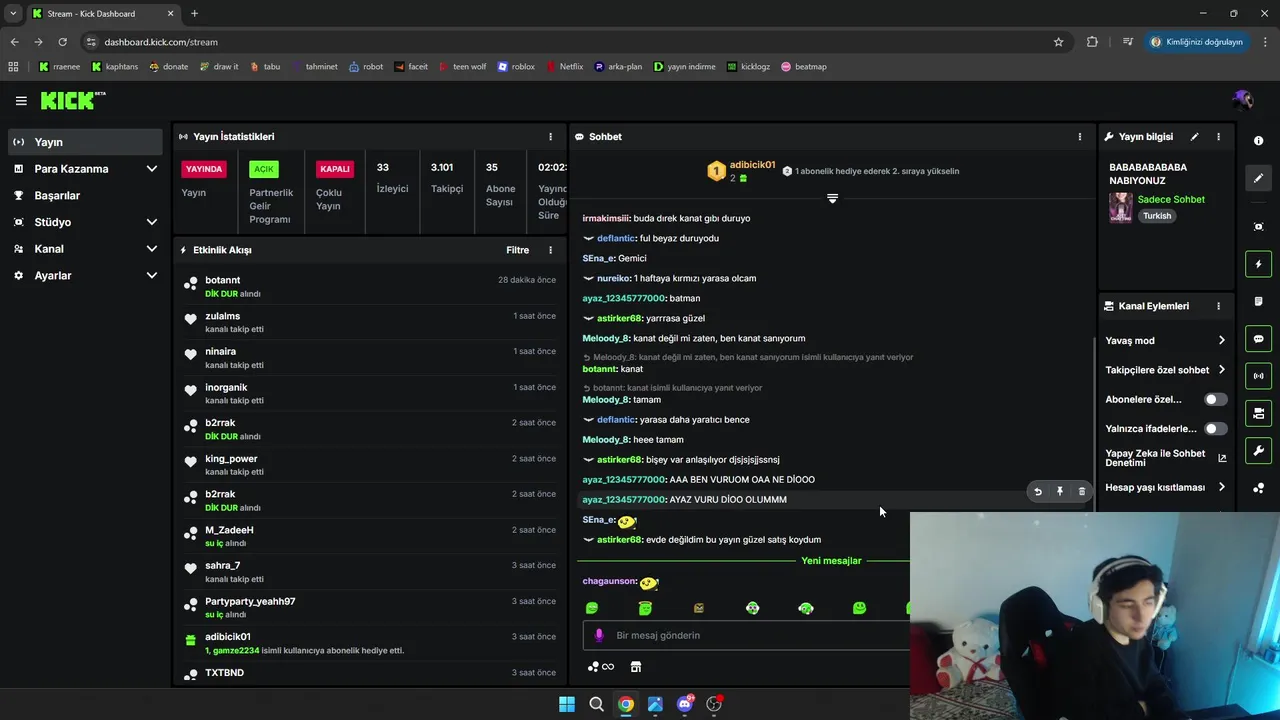Click the KAPALI multistream badge
The image size is (1280, 720).
(335, 169)
